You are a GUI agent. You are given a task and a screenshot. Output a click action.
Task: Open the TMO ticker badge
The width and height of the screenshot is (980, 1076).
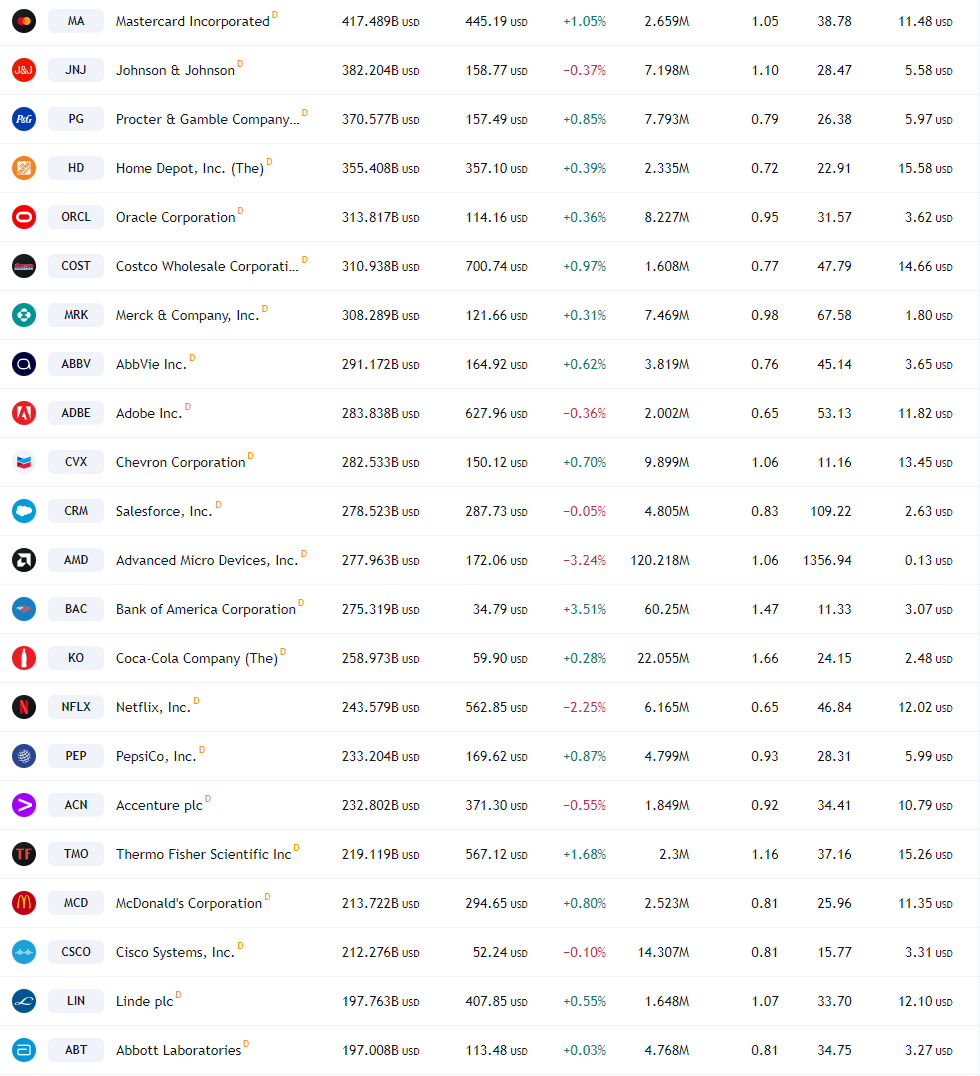coord(76,854)
